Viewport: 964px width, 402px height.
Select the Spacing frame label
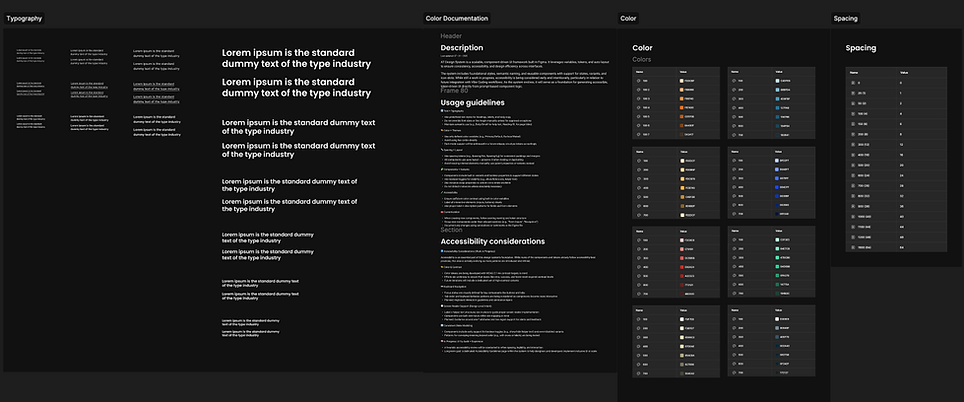(845, 18)
